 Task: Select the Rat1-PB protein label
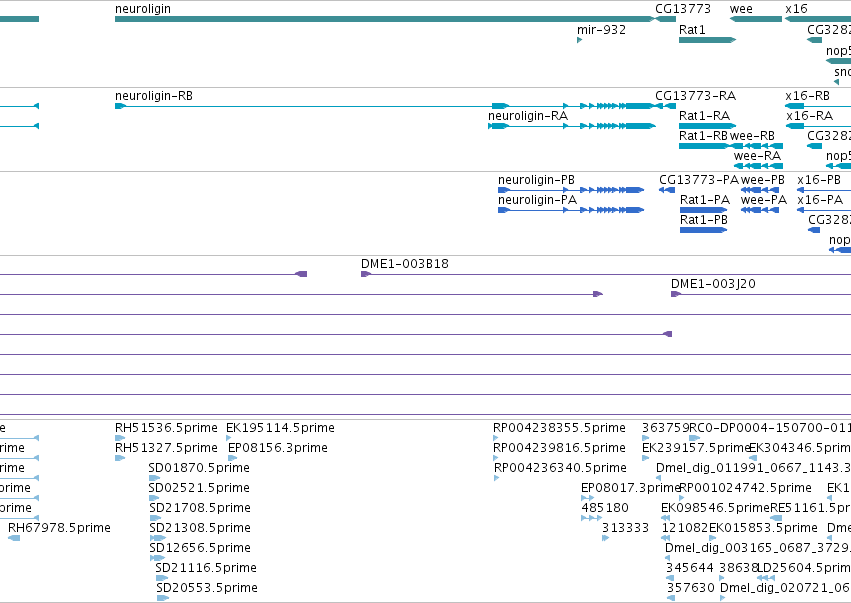pos(703,220)
